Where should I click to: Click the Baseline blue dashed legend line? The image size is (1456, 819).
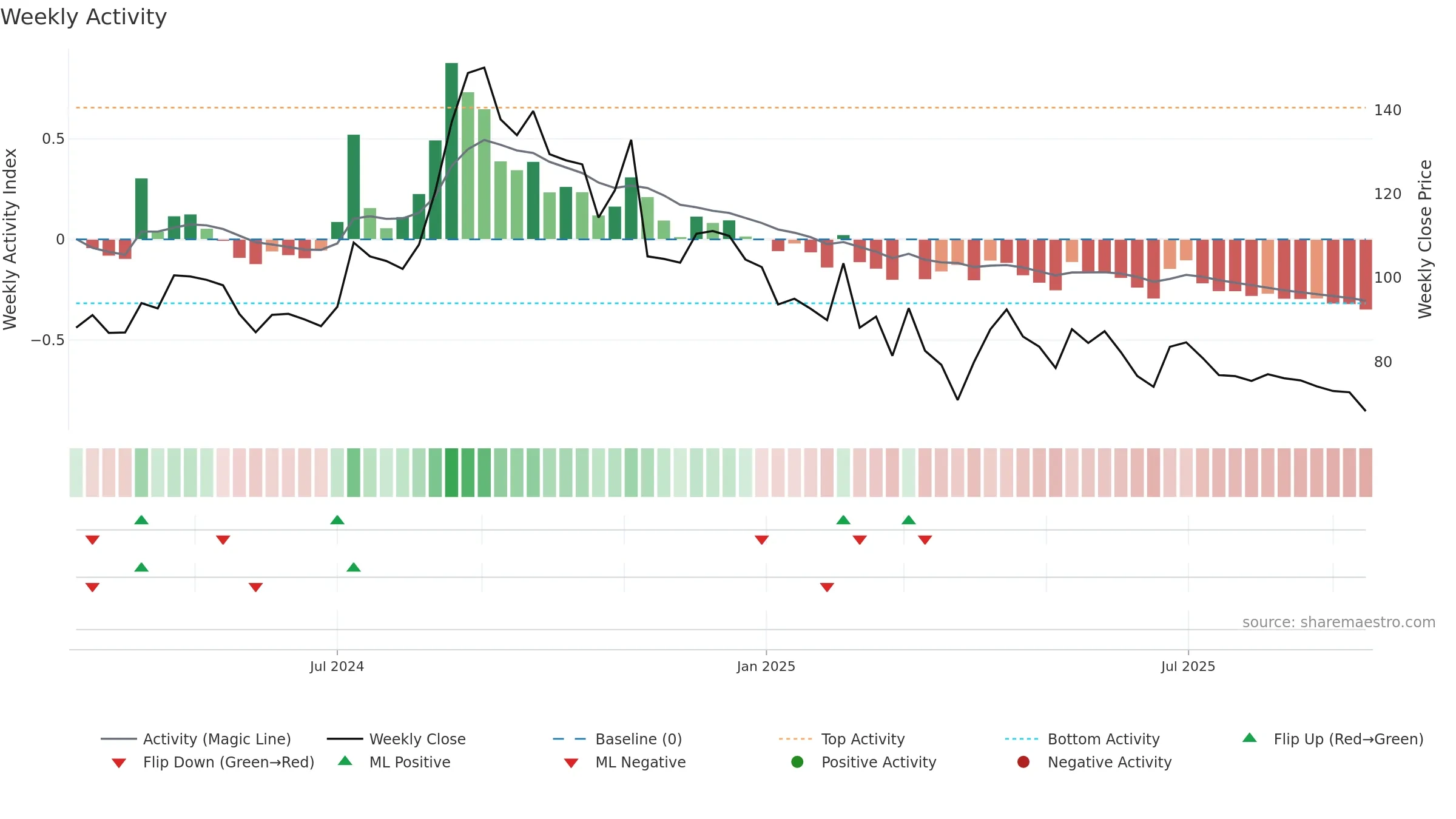[570, 739]
